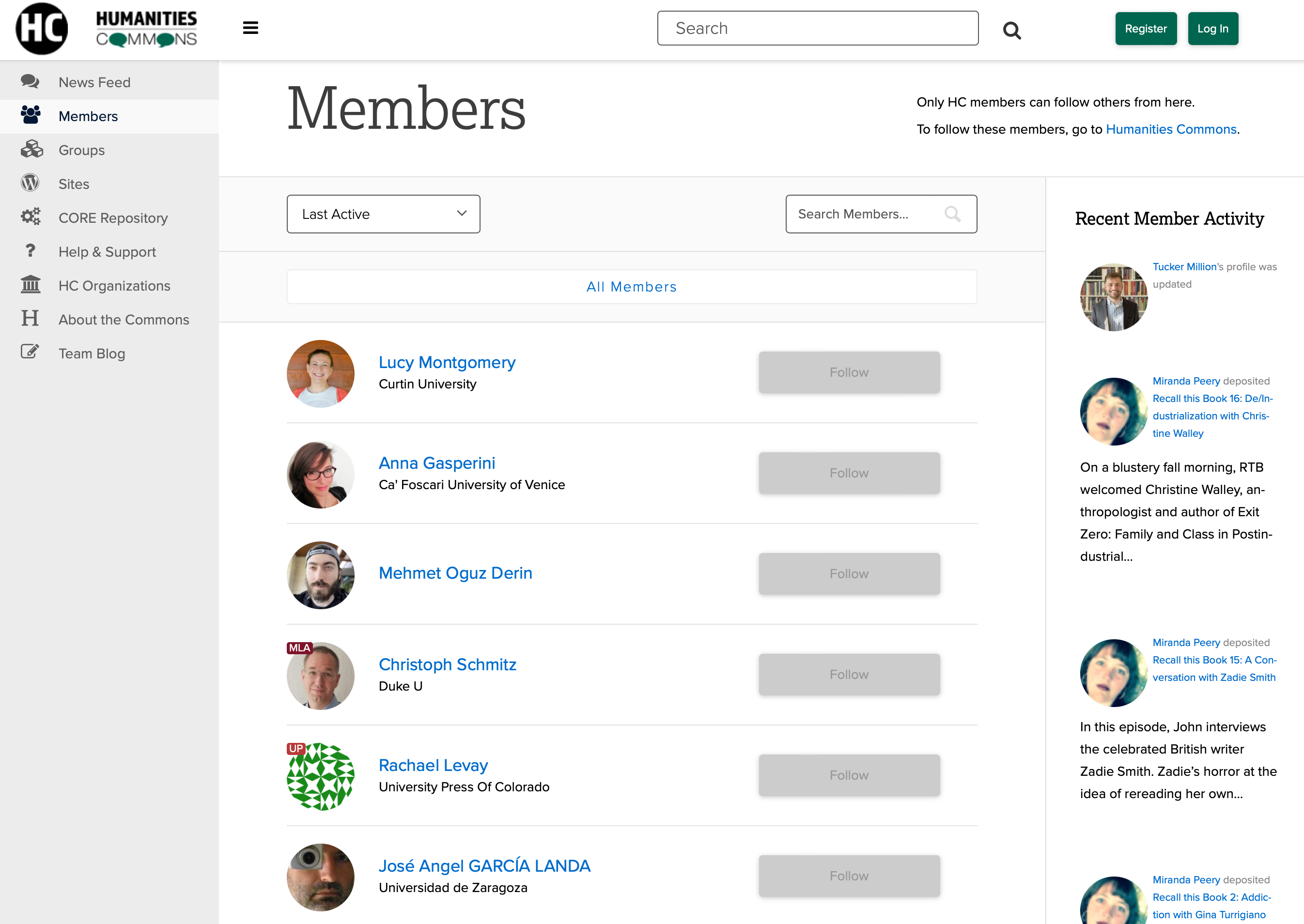Image resolution: width=1304 pixels, height=924 pixels.
Task: Follow Lucy Montgomery
Action: coord(848,373)
